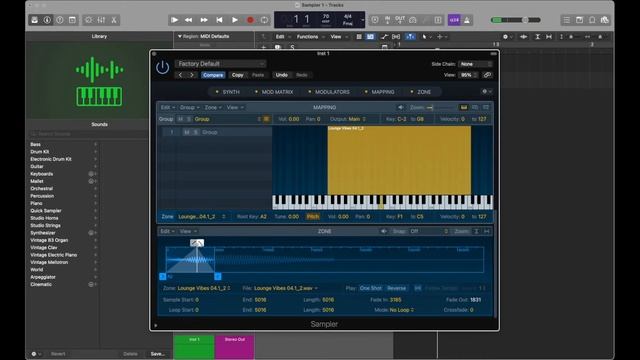The height and width of the screenshot is (360, 640).
Task: Click the fade handle above the waveform
Action: click(197, 243)
